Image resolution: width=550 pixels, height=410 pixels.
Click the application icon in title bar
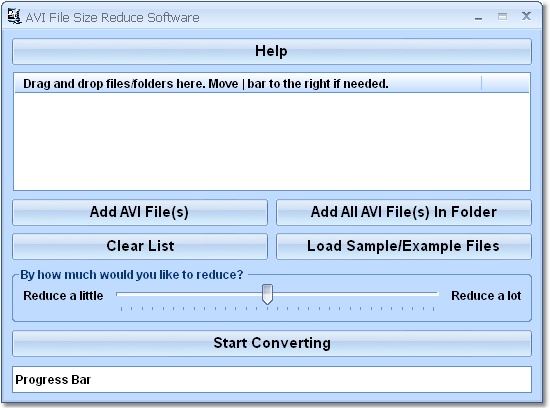pyautogui.click(x=14, y=16)
